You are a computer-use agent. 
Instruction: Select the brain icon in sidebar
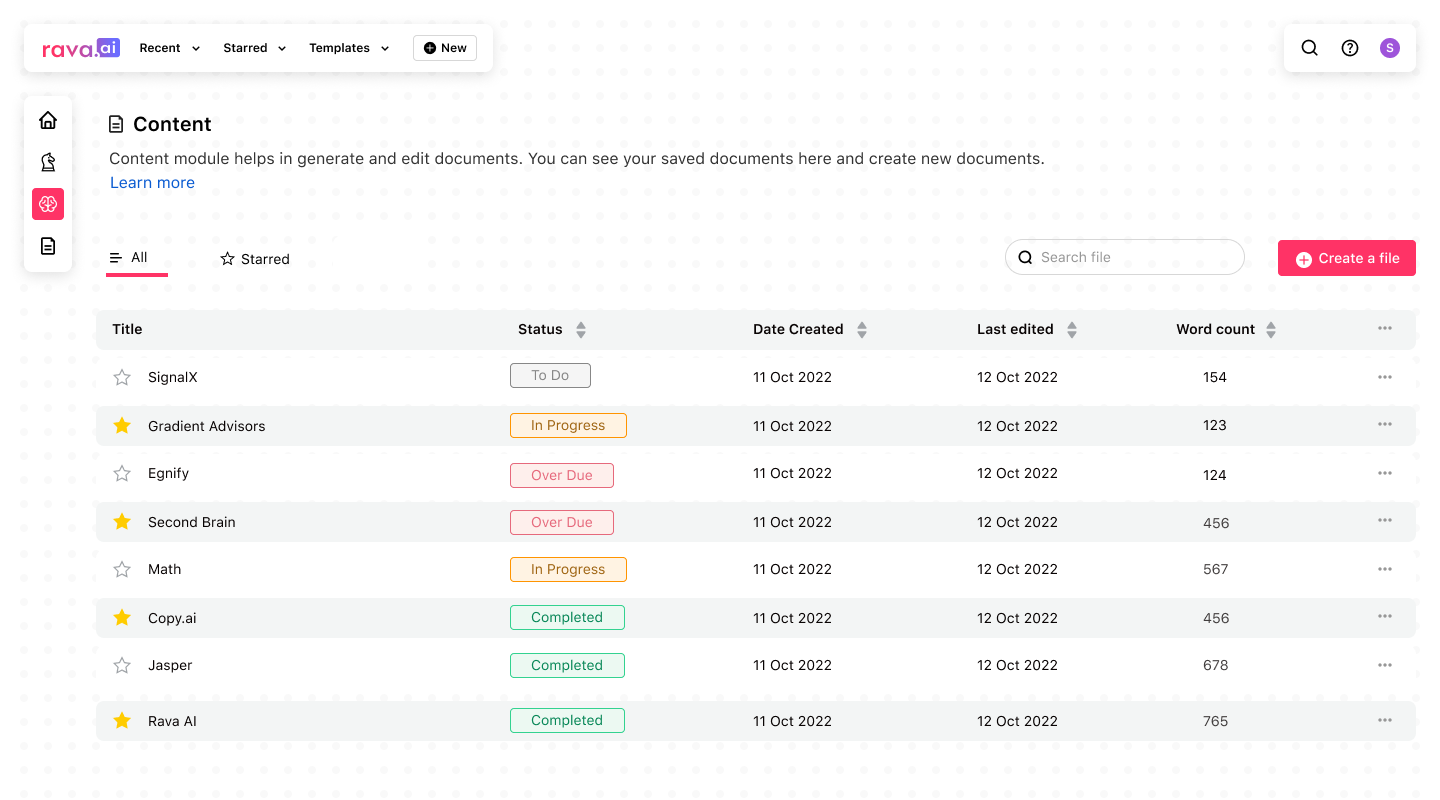coord(48,204)
